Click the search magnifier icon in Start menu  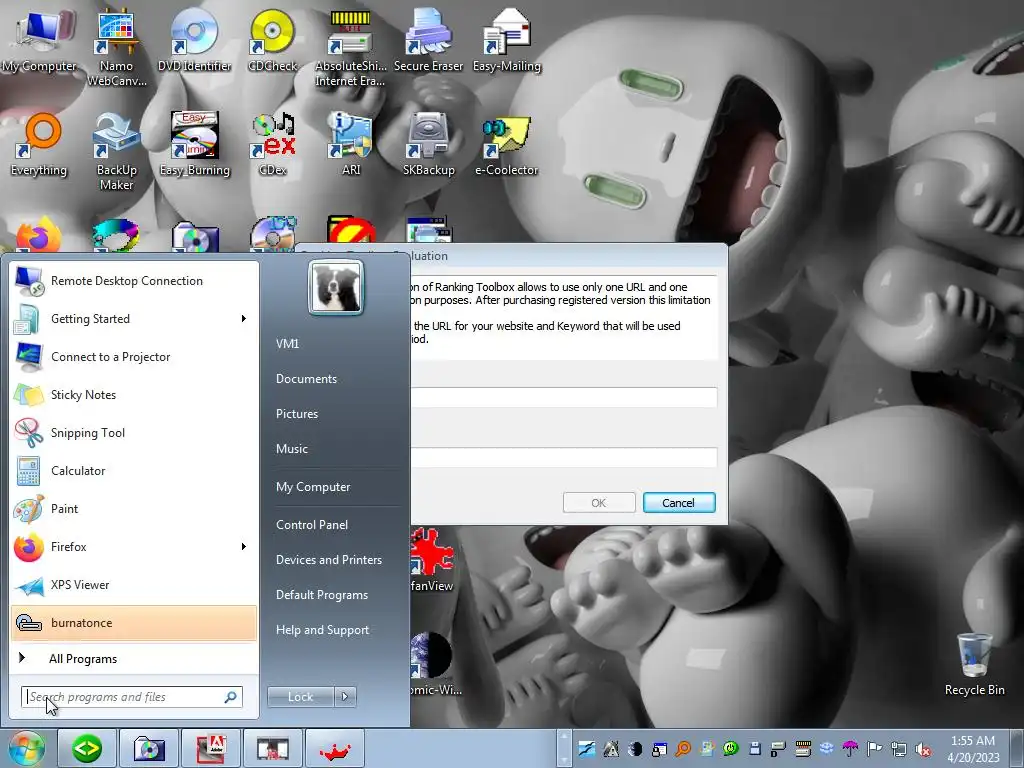[231, 697]
